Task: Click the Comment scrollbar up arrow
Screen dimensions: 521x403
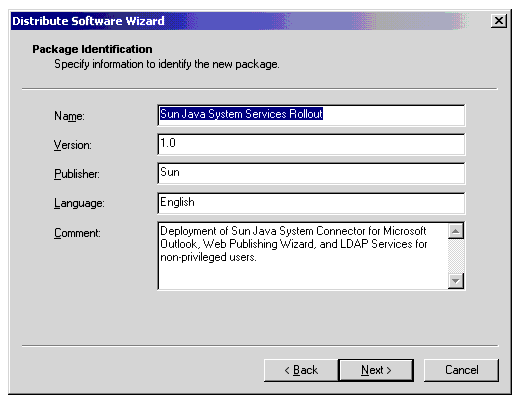Action: [x=456, y=231]
